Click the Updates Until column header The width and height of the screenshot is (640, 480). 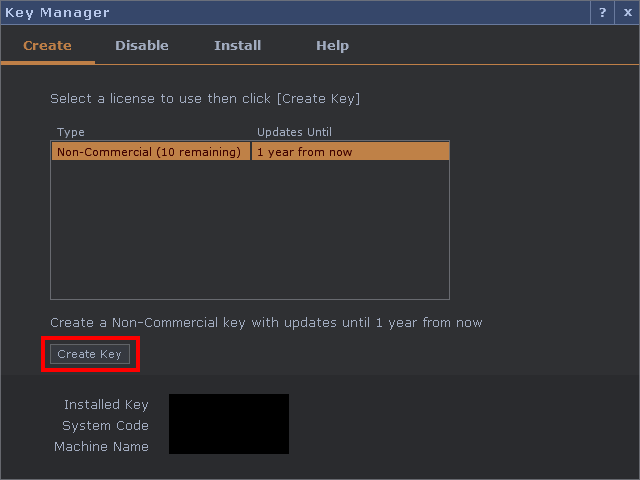point(294,132)
